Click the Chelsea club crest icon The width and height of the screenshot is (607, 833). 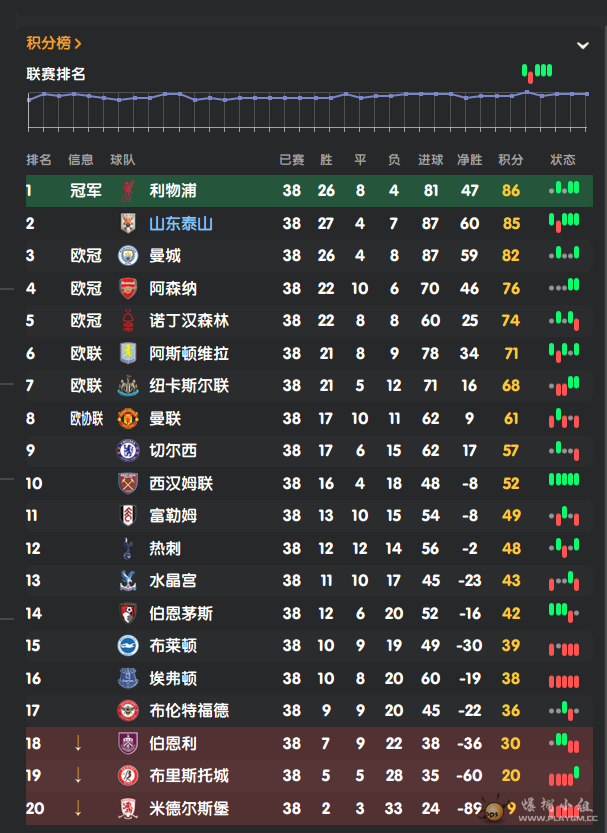click(x=128, y=451)
